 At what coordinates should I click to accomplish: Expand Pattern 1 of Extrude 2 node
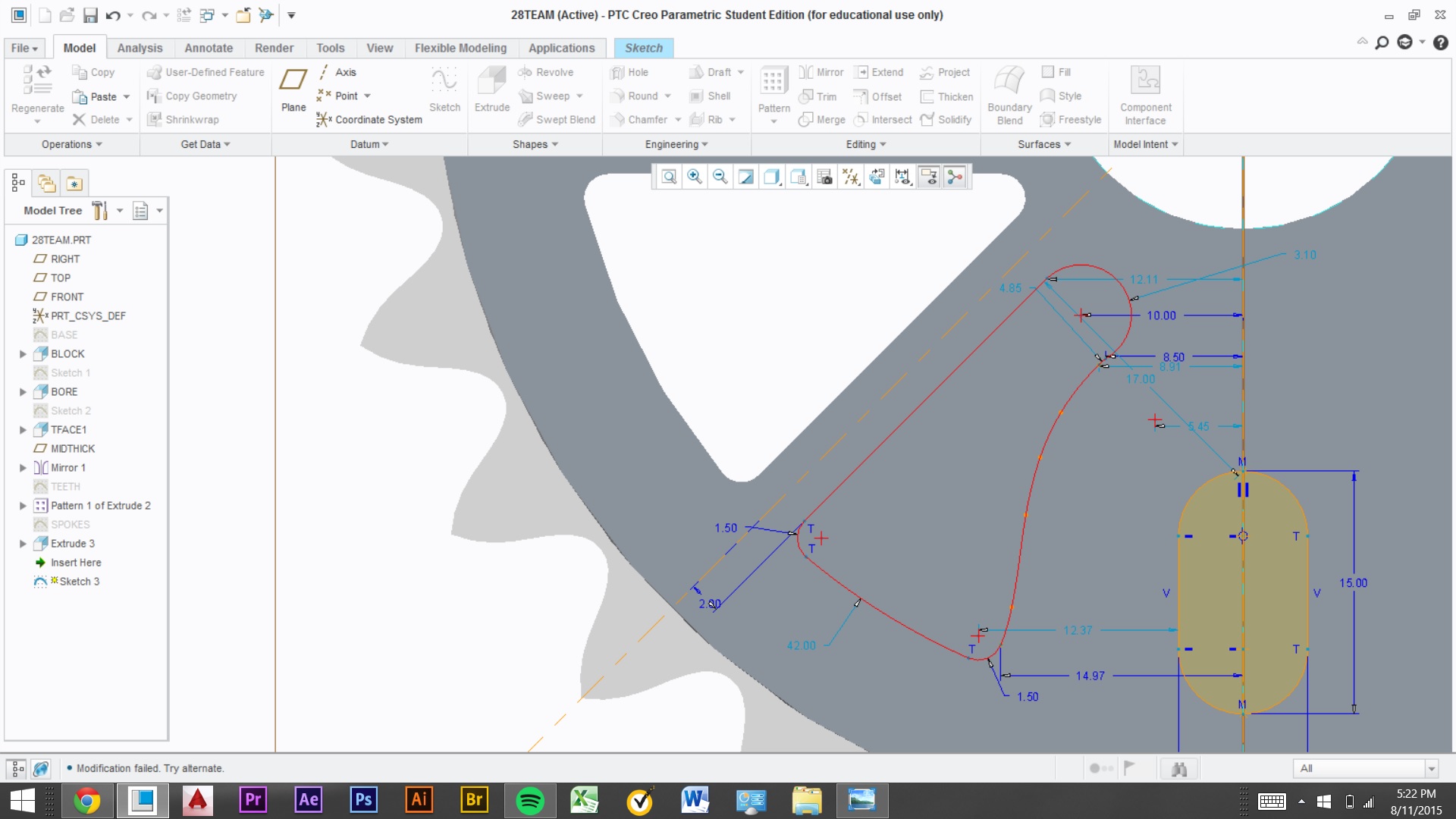(23, 506)
